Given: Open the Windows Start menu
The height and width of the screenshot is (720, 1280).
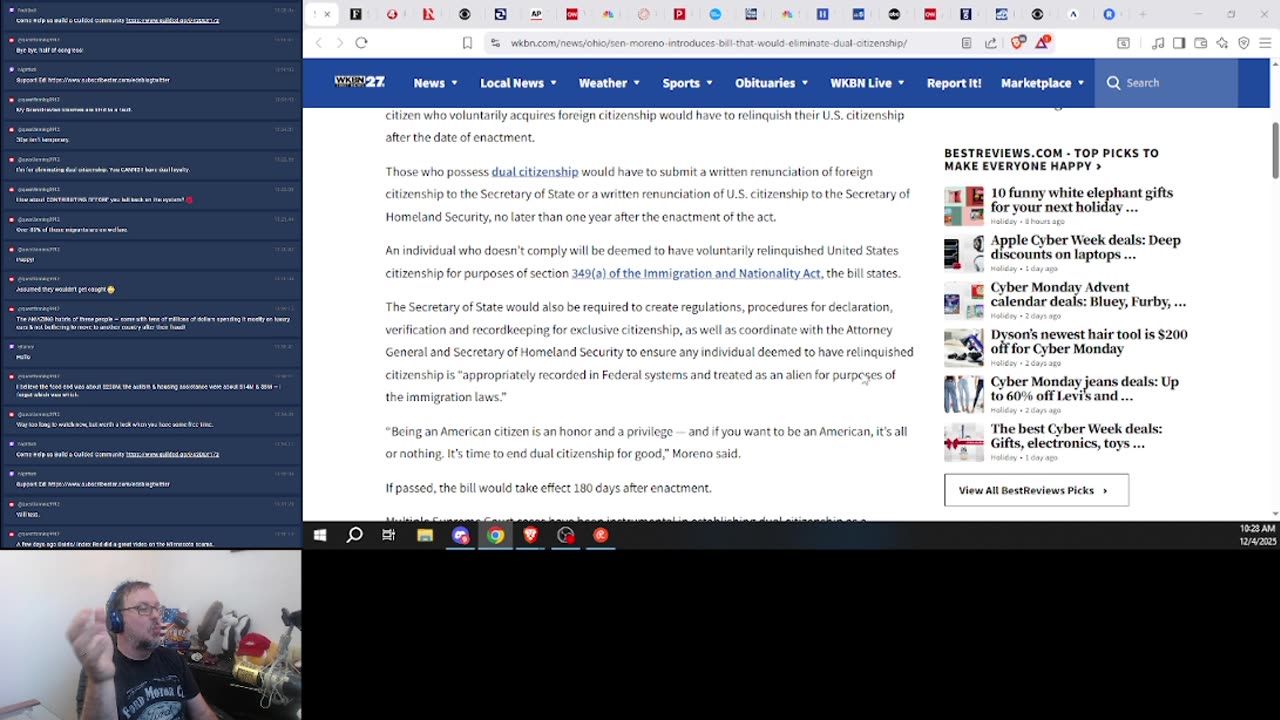Looking at the screenshot, I should click(x=320, y=535).
